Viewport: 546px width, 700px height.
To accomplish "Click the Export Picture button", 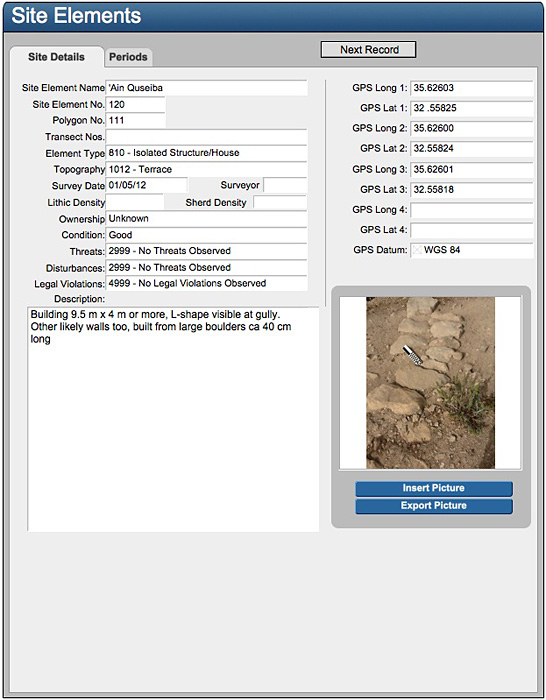I will pos(434,506).
